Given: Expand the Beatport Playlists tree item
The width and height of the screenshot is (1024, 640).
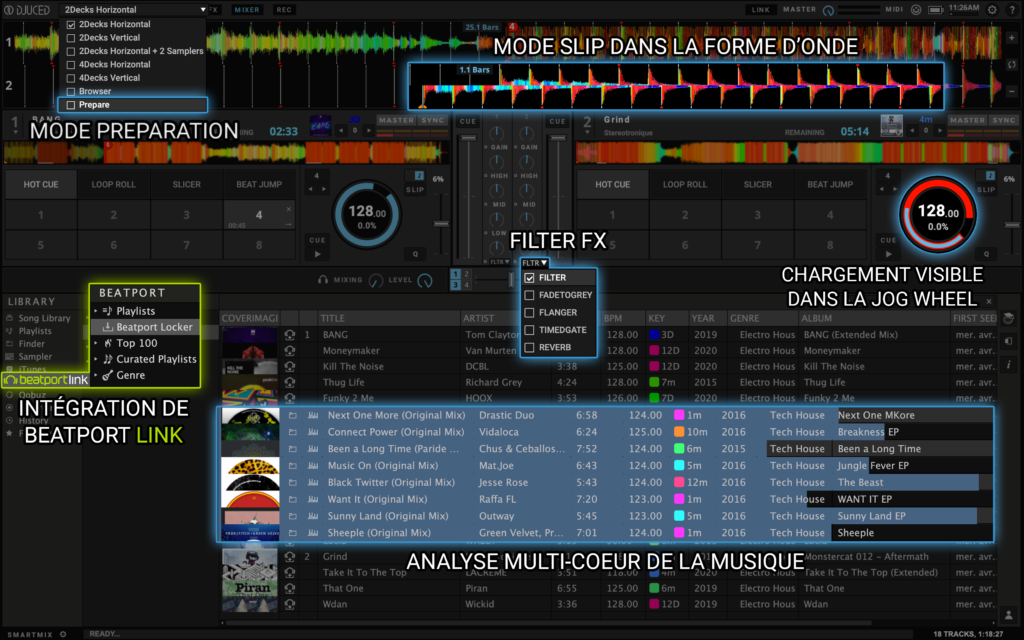Looking at the screenshot, I should pos(96,311).
